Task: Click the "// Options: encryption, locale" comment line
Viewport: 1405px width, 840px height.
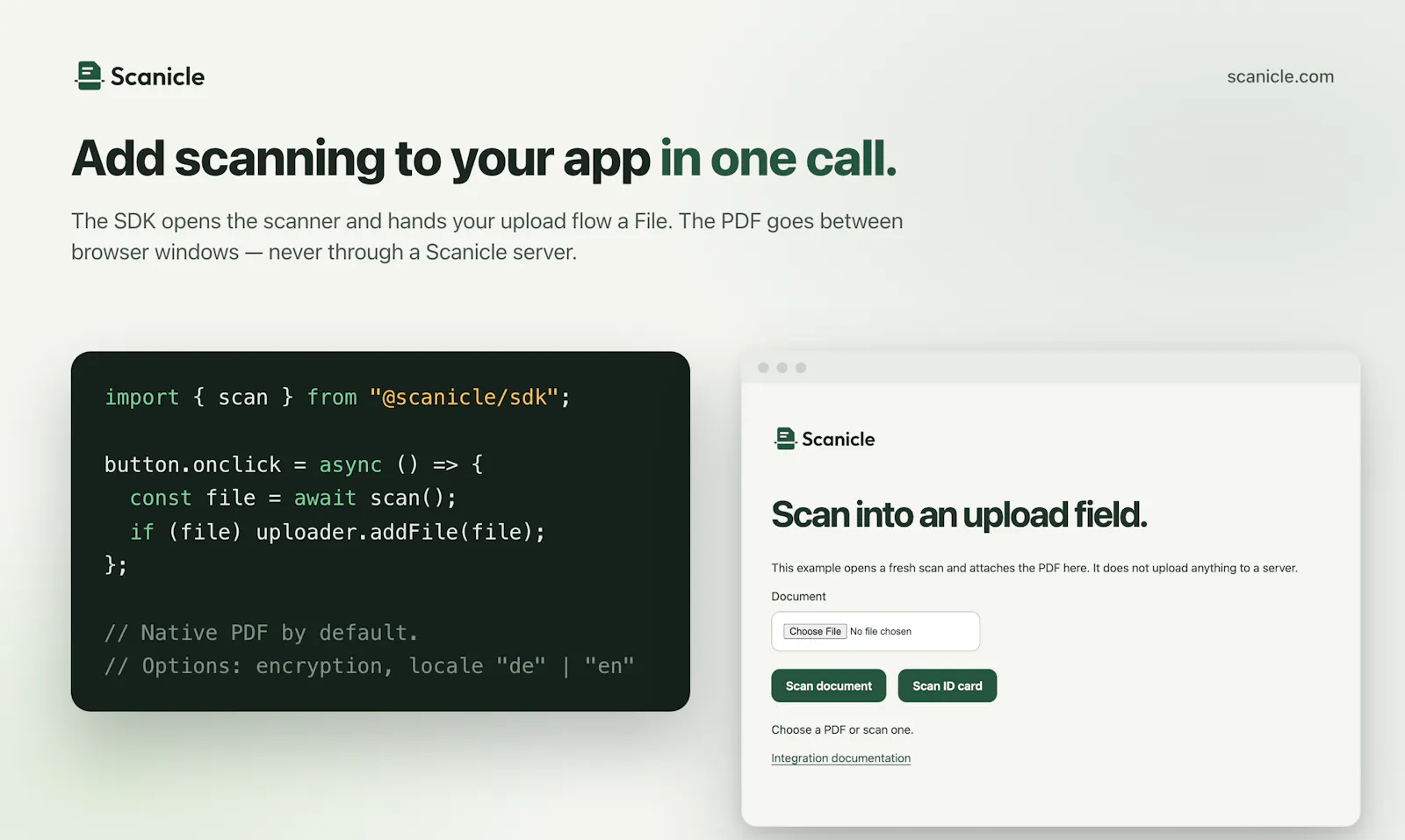Action: (369, 666)
